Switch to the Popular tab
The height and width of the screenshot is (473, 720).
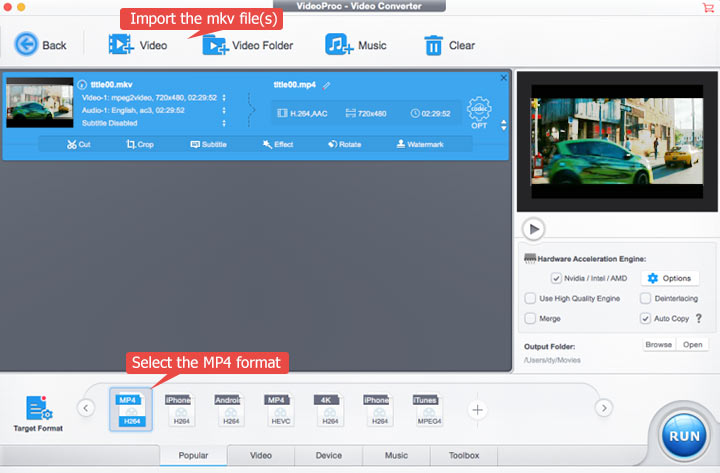pos(193,456)
